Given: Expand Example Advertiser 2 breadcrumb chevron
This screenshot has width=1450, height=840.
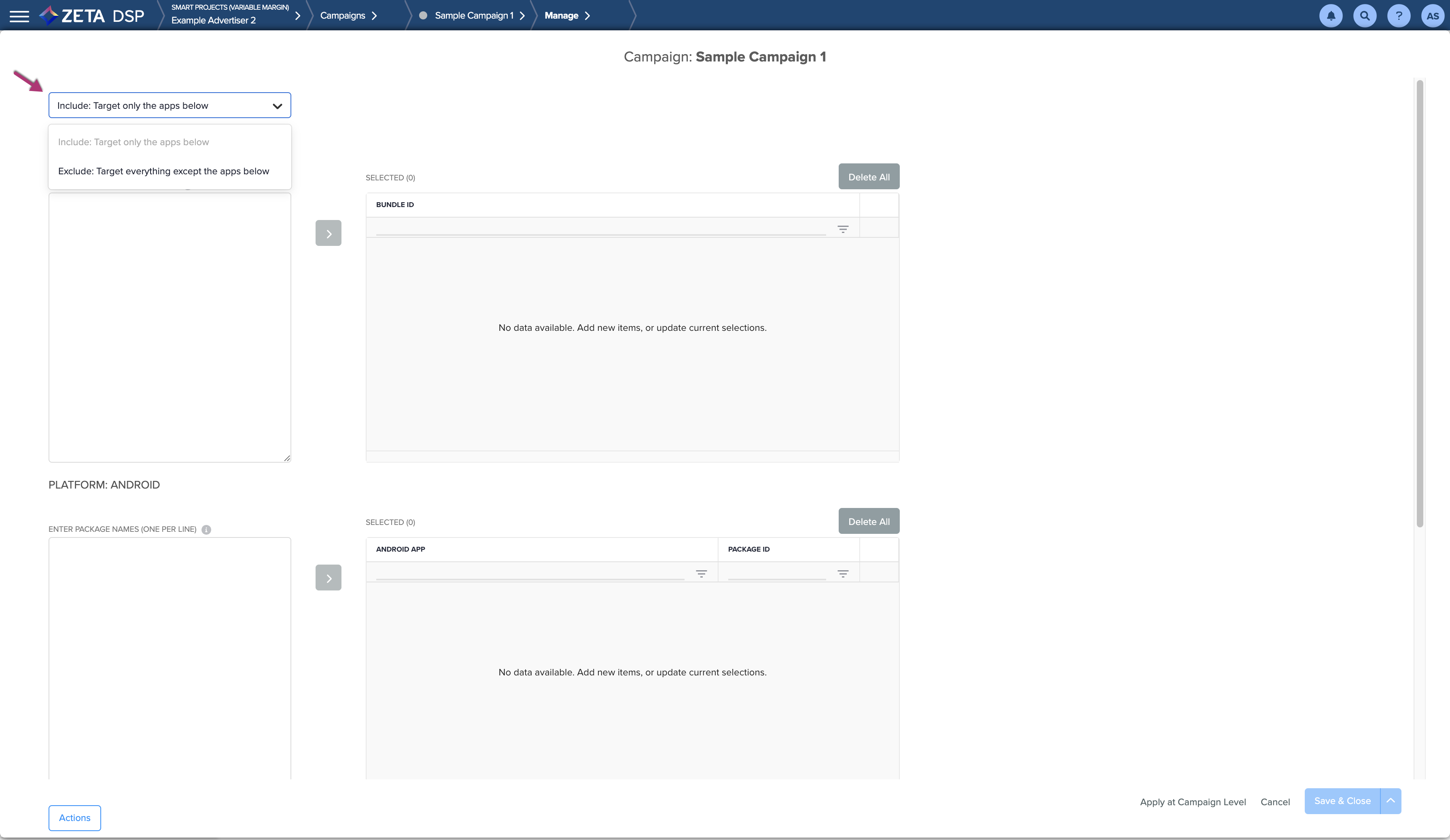Looking at the screenshot, I should tap(297, 16).
